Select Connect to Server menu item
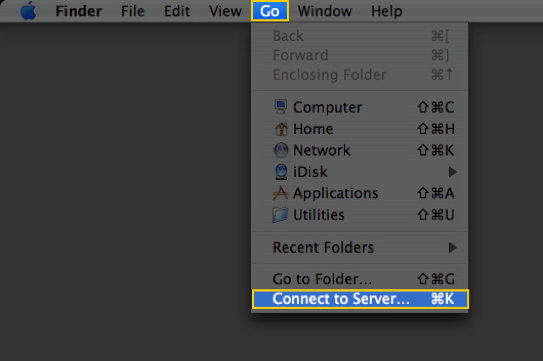The width and height of the screenshot is (543, 361). tap(360, 299)
